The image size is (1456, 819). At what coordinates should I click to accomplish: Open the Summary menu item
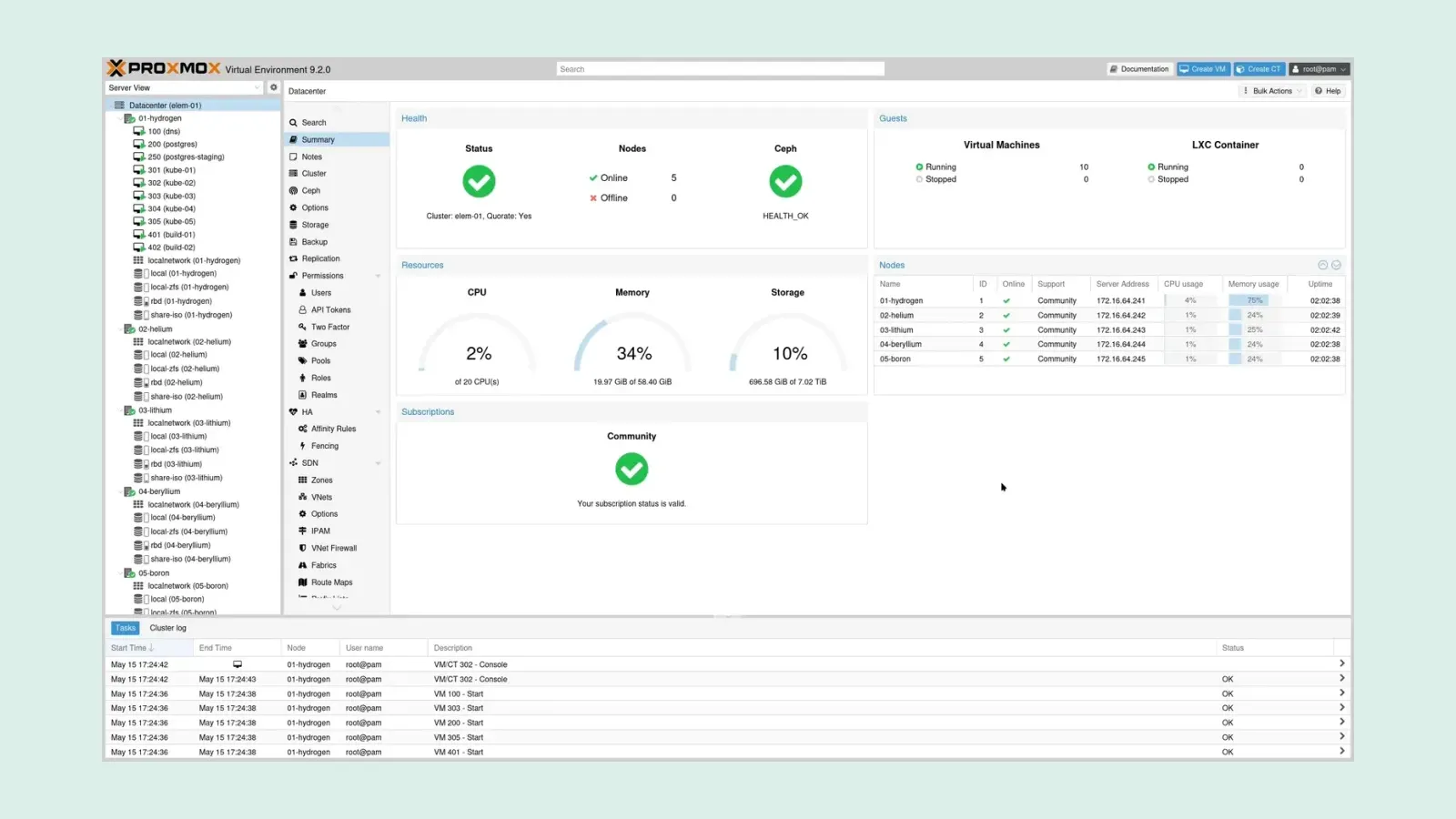(336, 139)
